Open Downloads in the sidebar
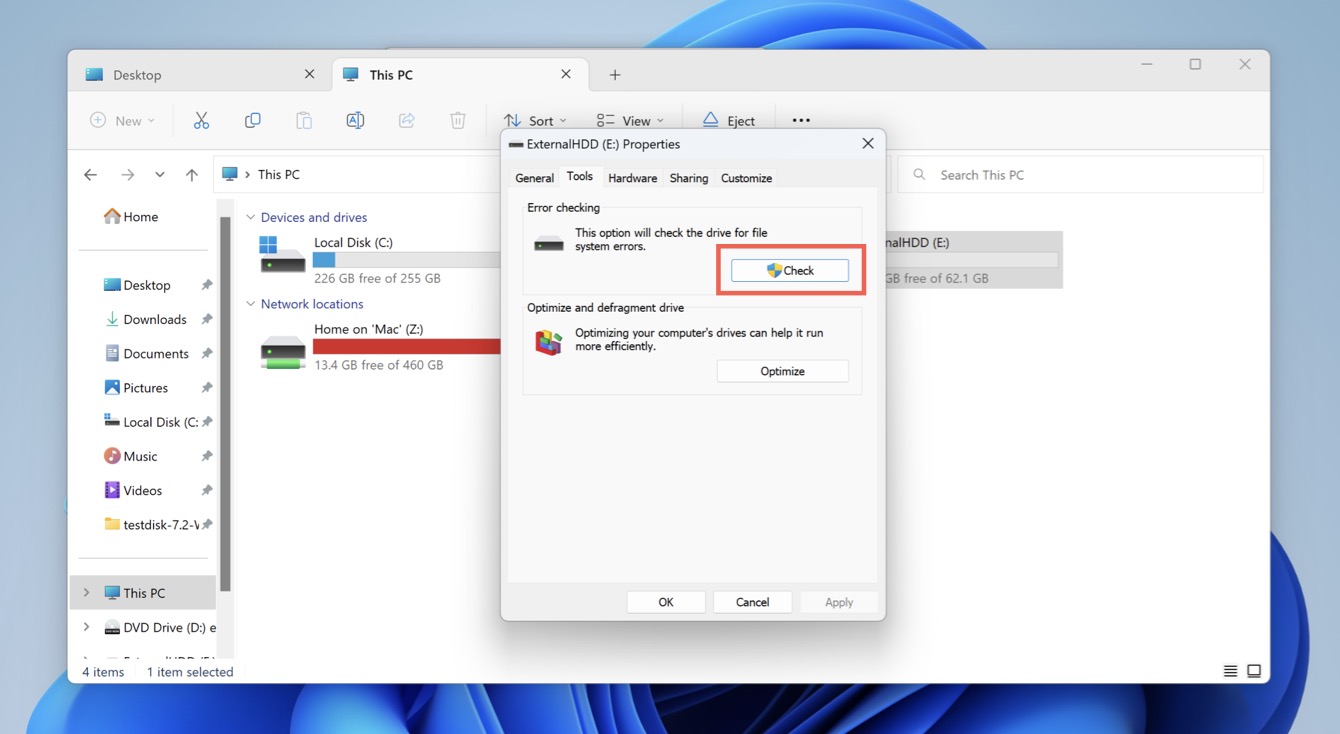 coord(145,319)
